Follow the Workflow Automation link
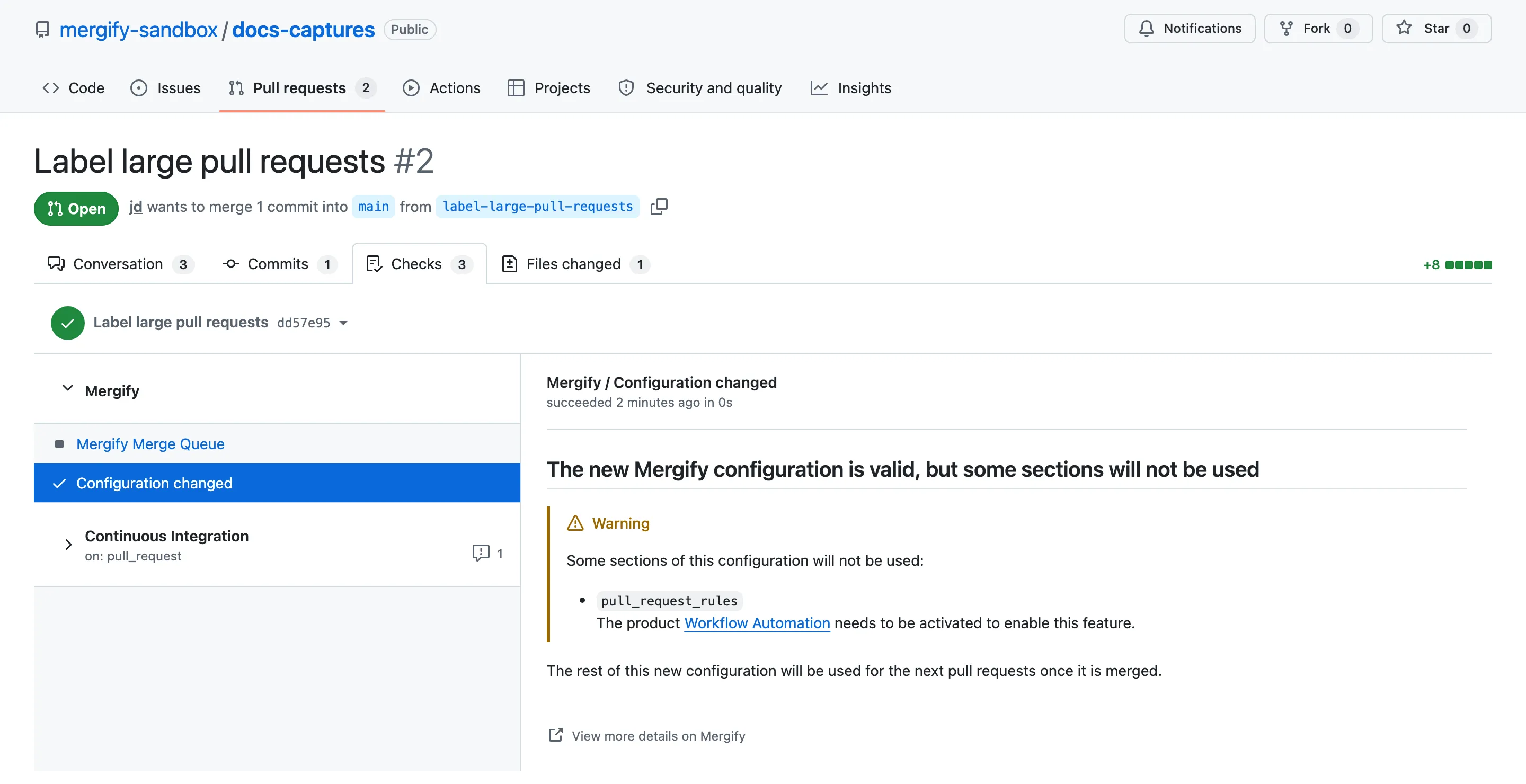The width and height of the screenshot is (1526, 784). pos(757,623)
